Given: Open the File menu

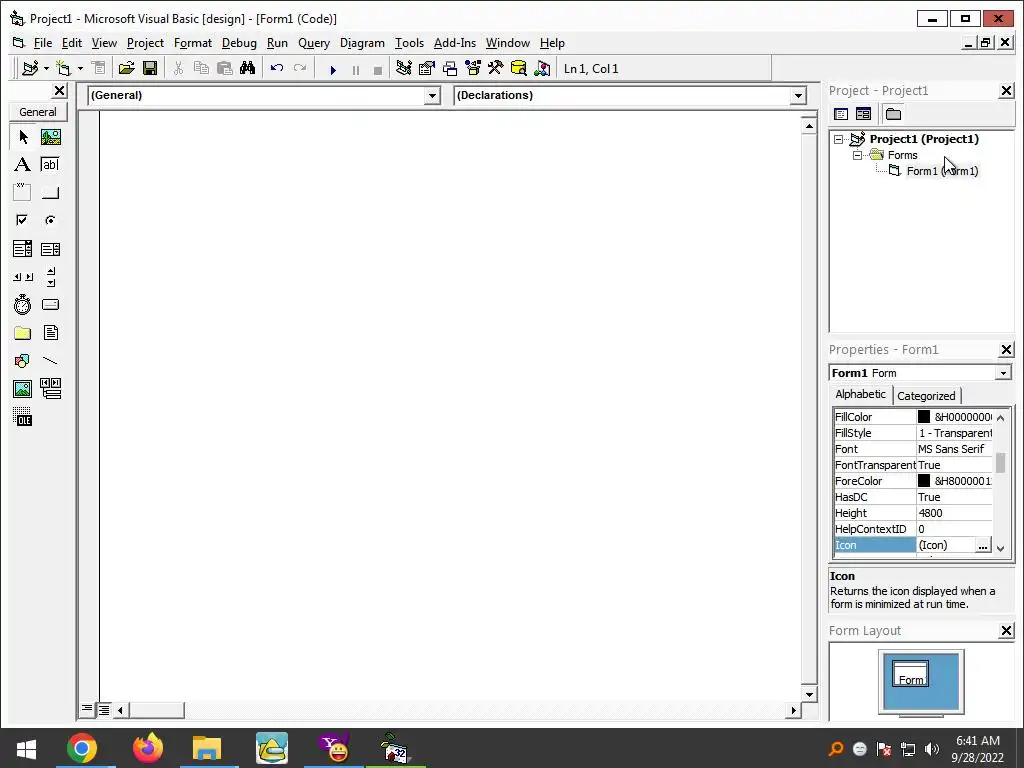Looking at the screenshot, I should click(42, 43).
